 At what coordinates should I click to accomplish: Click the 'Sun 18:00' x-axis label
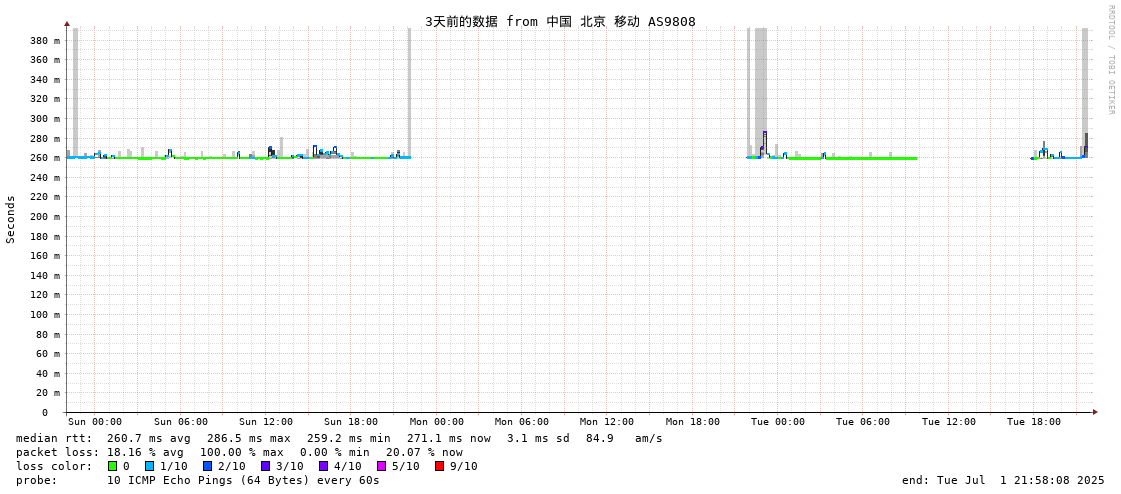(x=351, y=422)
